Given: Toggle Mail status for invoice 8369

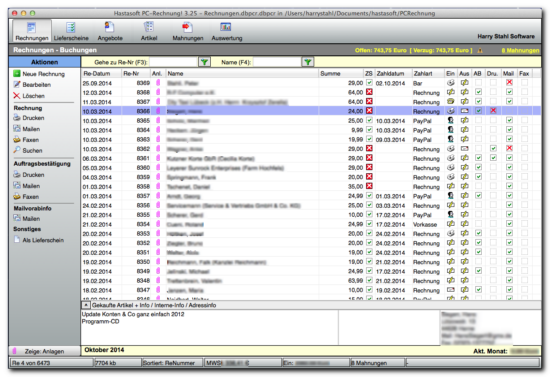Looking at the screenshot, I should tap(509, 83).
